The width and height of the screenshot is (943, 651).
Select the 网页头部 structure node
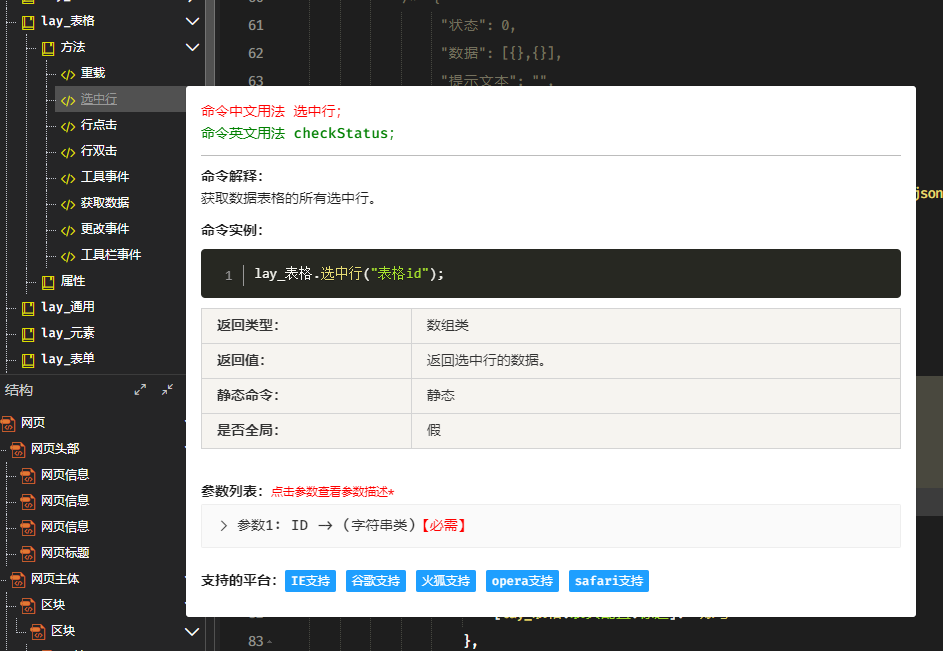pyautogui.click(x=55, y=448)
